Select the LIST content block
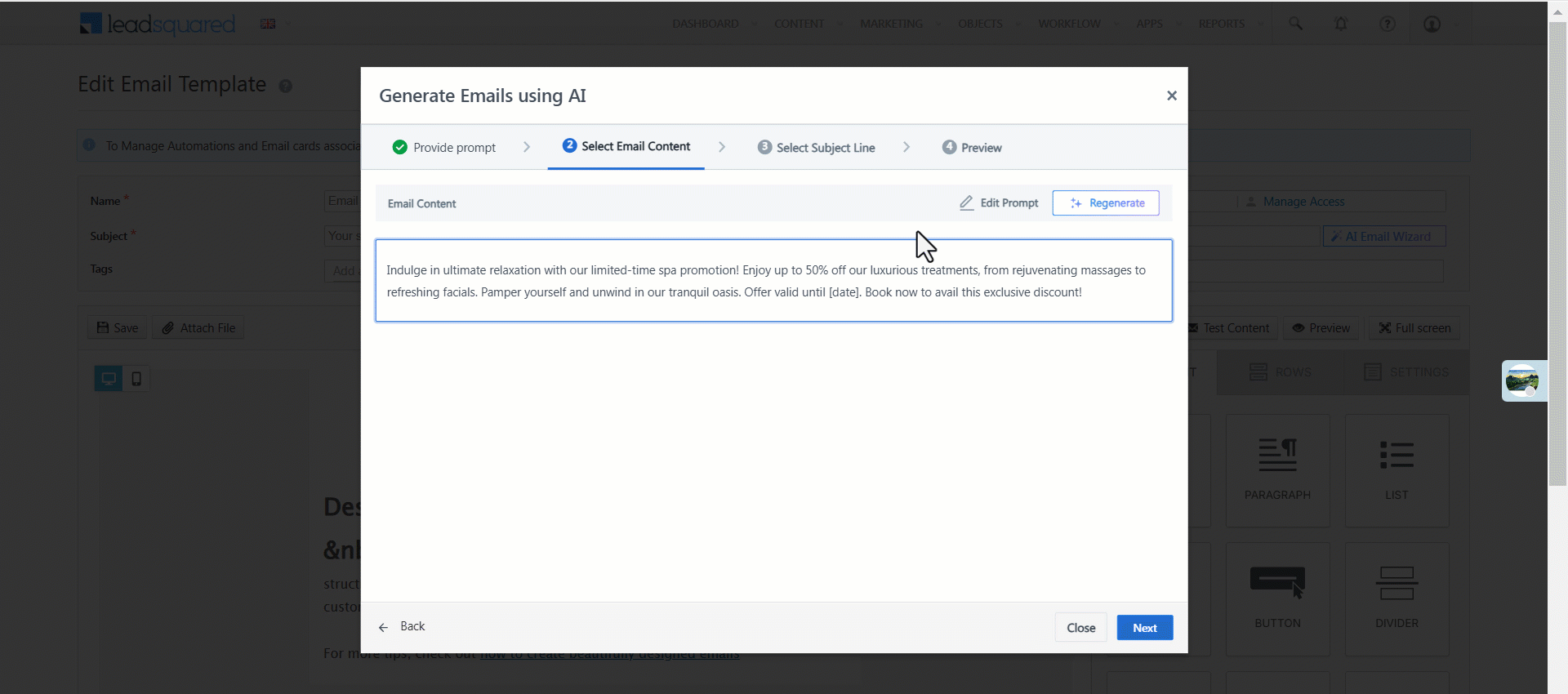 (x=1396, y=470)
